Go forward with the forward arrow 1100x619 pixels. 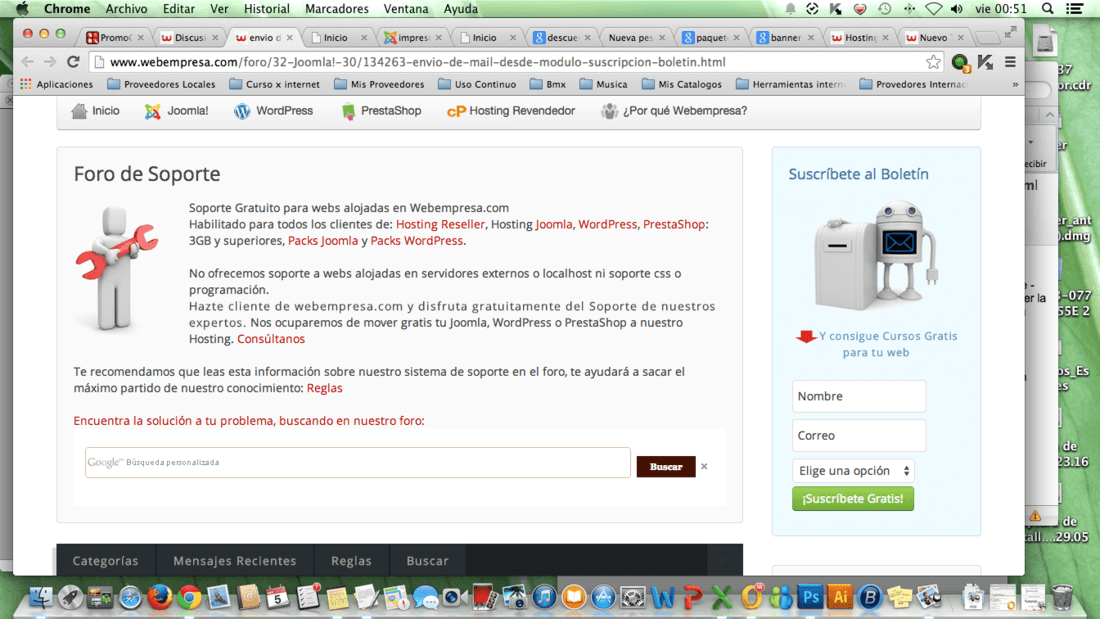coord(50,62)
